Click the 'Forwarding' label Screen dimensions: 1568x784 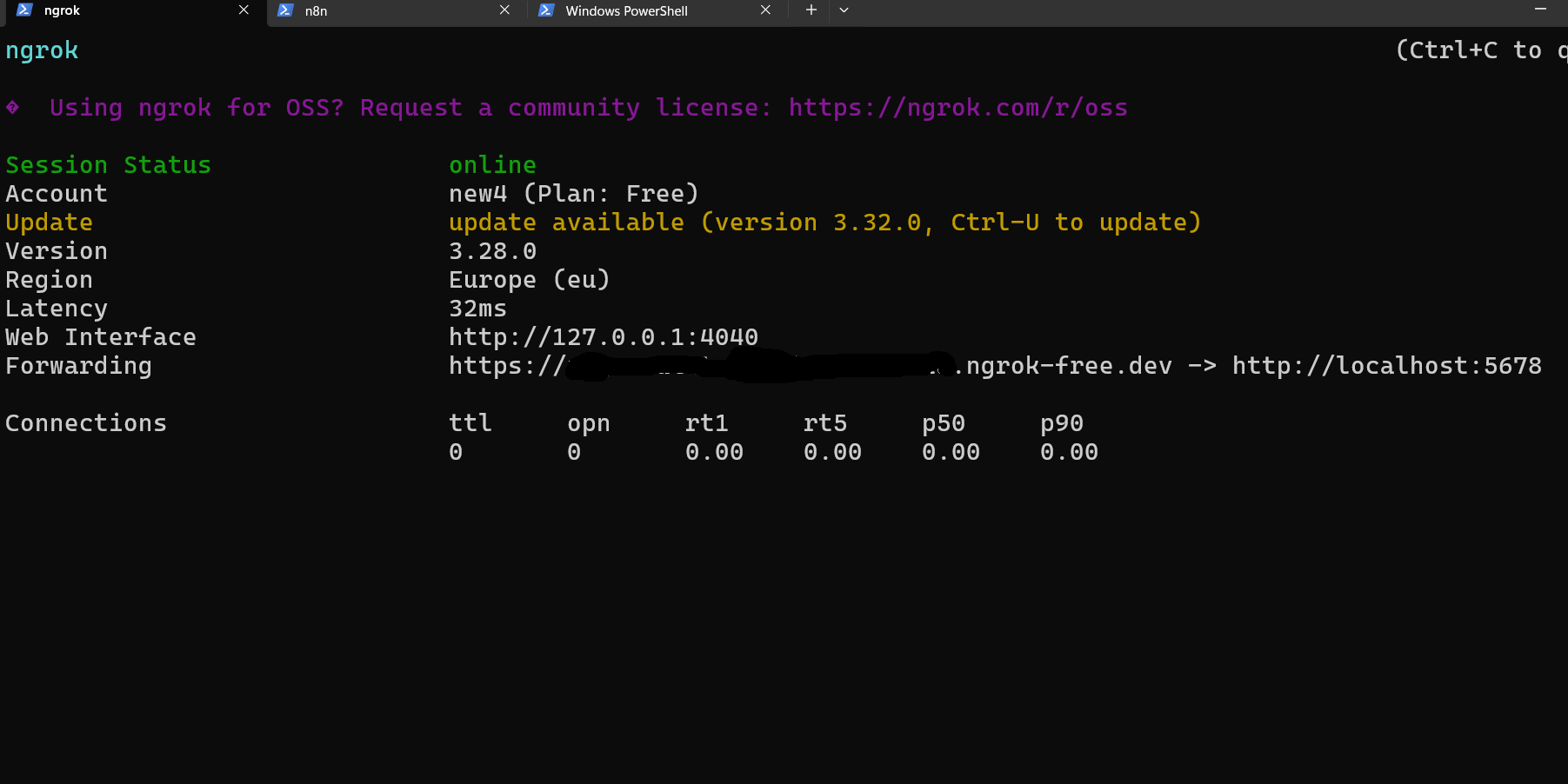[78, 366]
